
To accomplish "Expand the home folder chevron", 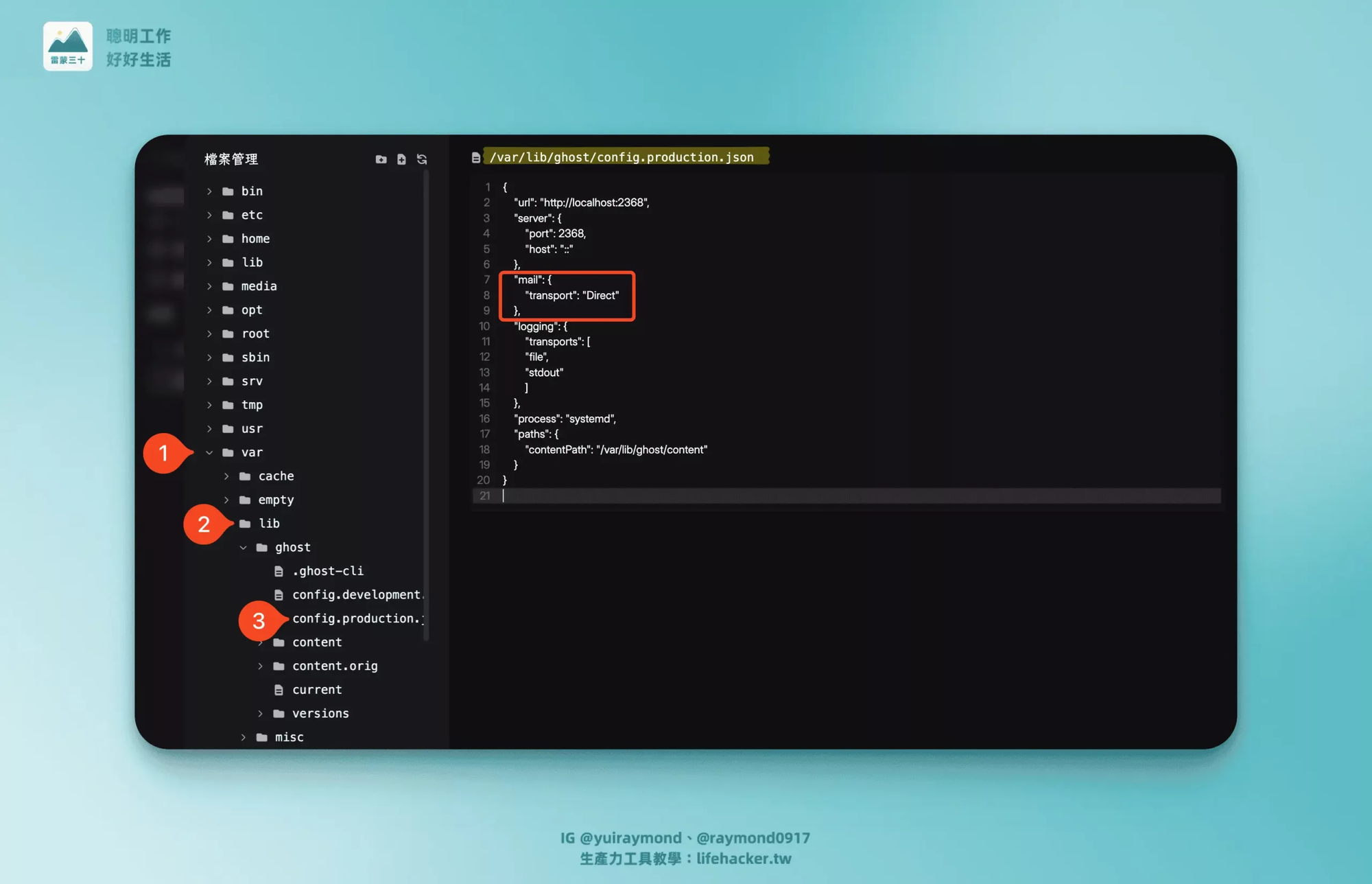I will tap(209, 239).
